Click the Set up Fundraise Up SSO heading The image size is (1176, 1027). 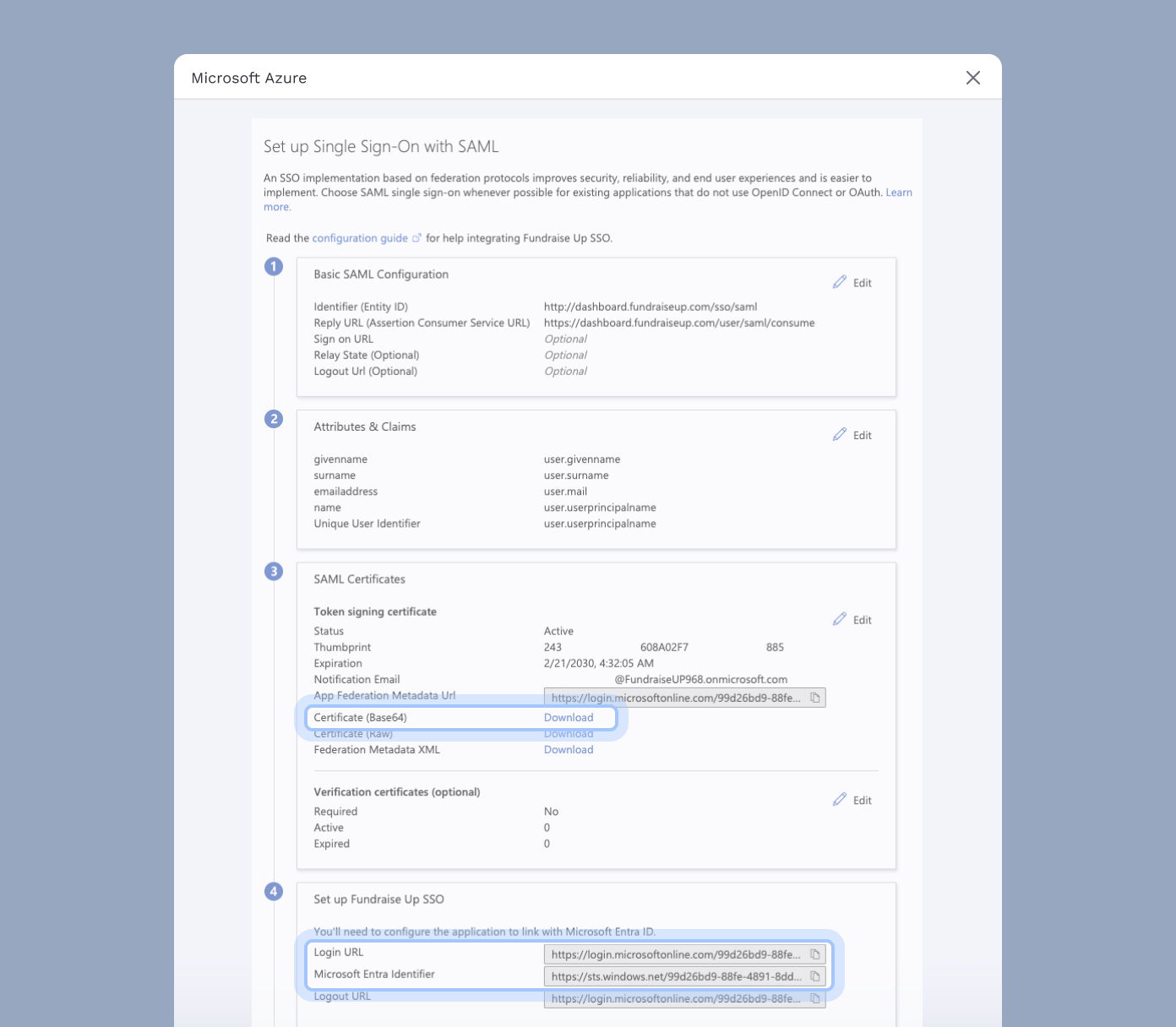coord(378,899)
